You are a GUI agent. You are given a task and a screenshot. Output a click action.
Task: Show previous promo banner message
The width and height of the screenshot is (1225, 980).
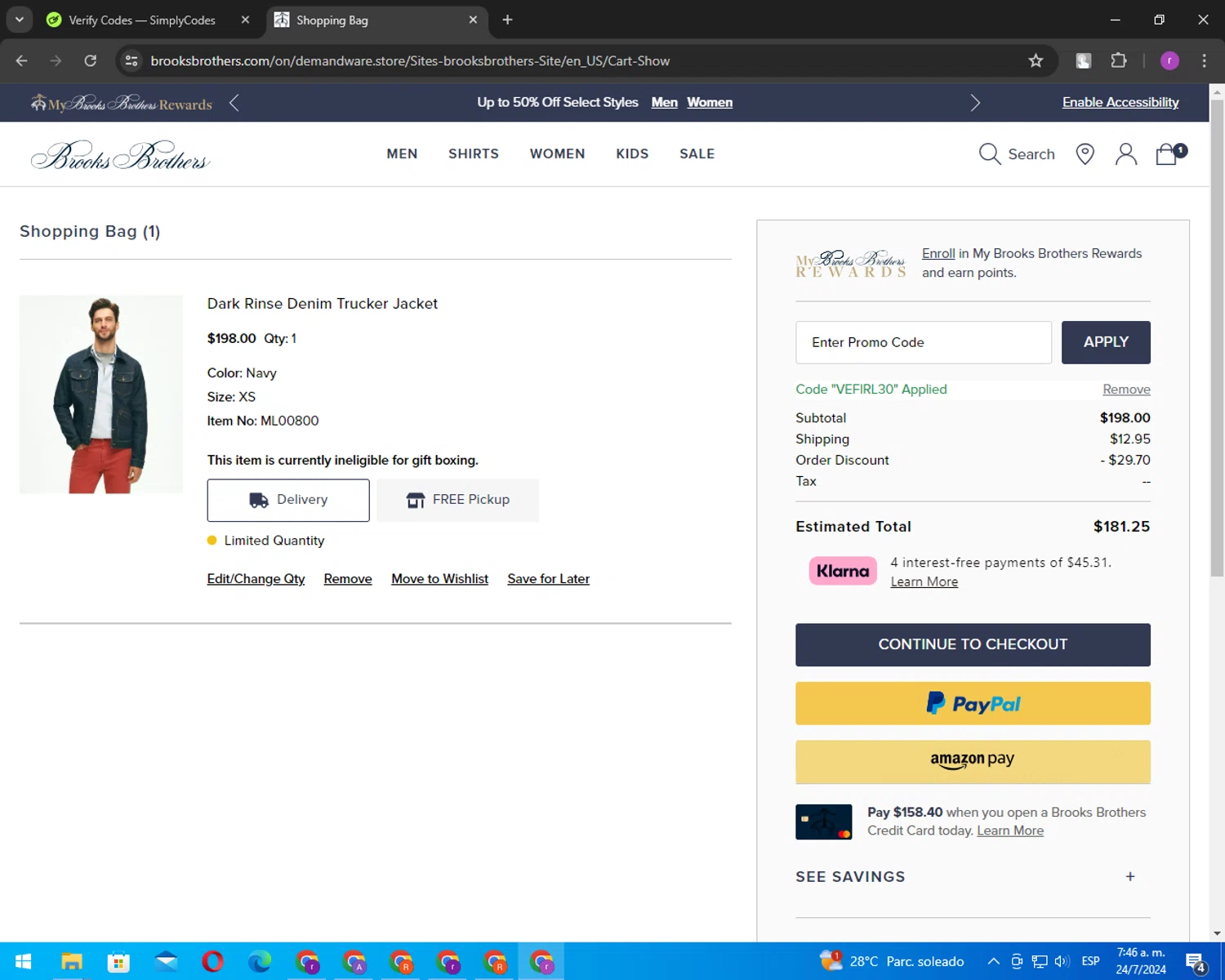click(x=234, y=103)
